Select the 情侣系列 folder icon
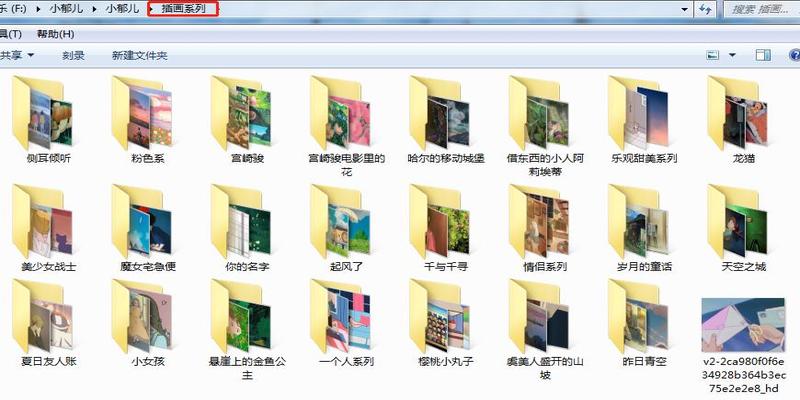Viewport: 800px width, 400px height. tap(539, 221)
